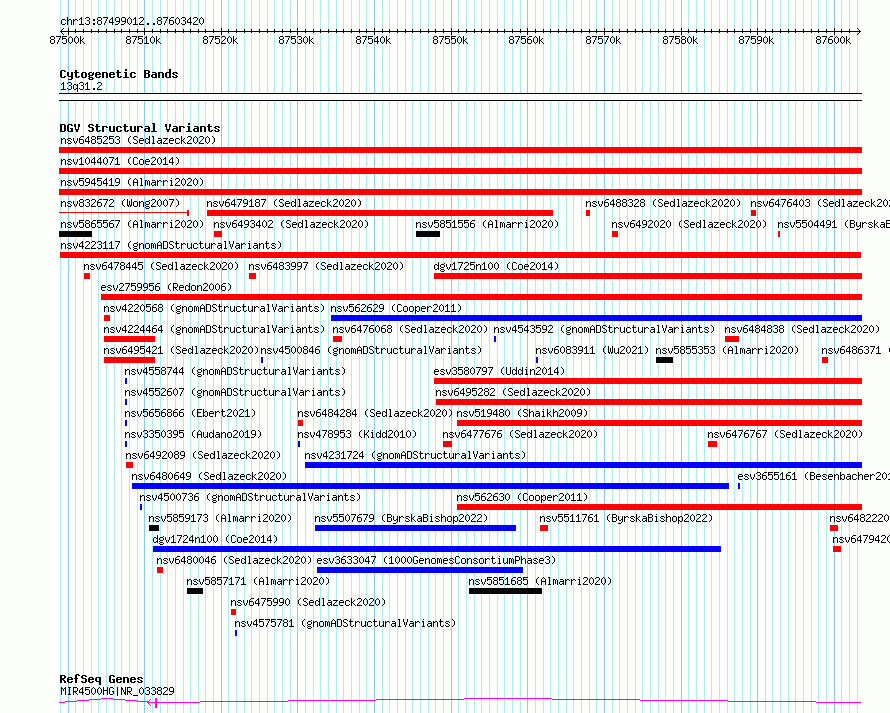This screenshot has width=890, height=713.
Task: Click nsv6478445 (Sedlazeck2020) label
Action: coord(161,266)
